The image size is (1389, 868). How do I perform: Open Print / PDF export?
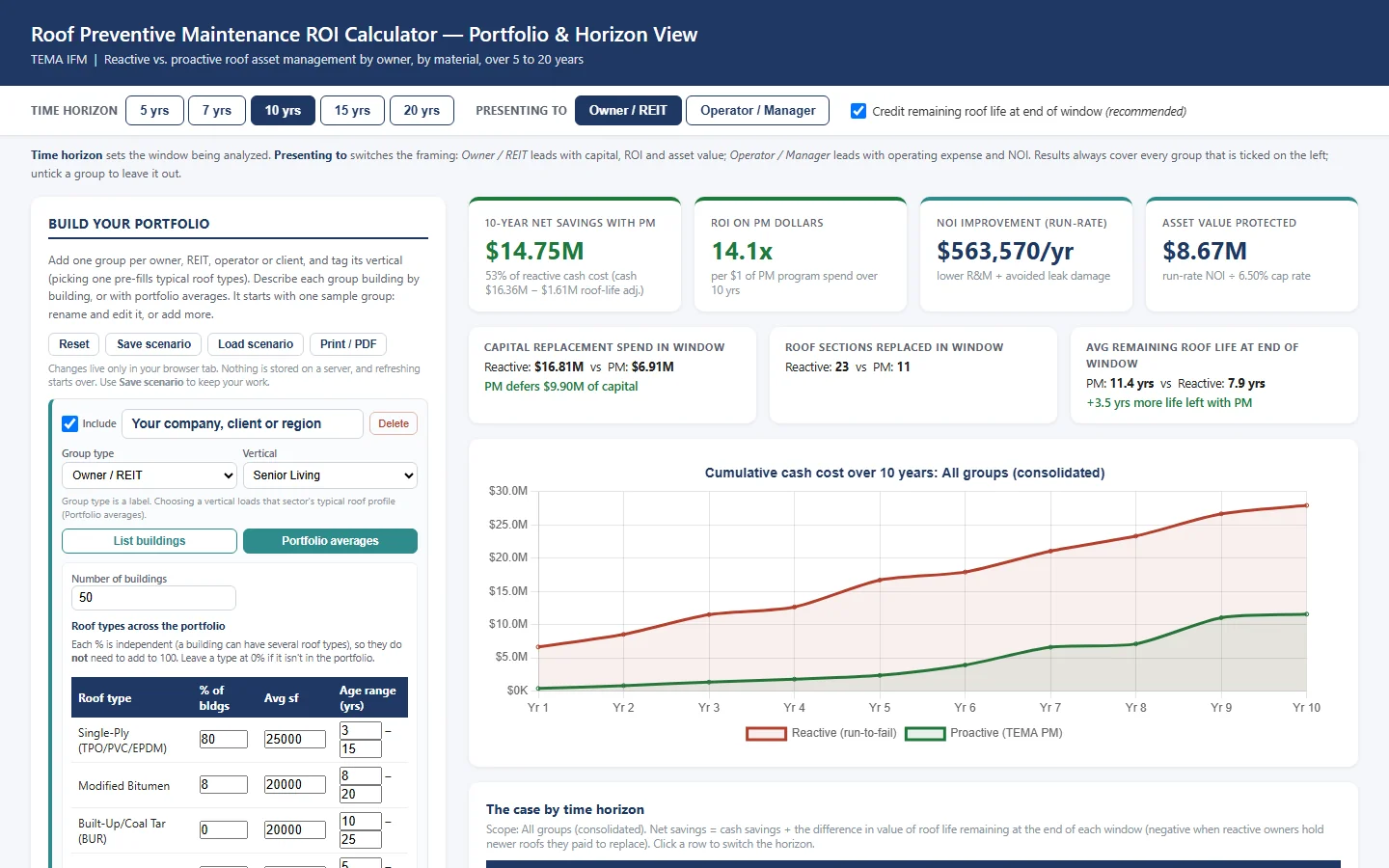[348, 344]
